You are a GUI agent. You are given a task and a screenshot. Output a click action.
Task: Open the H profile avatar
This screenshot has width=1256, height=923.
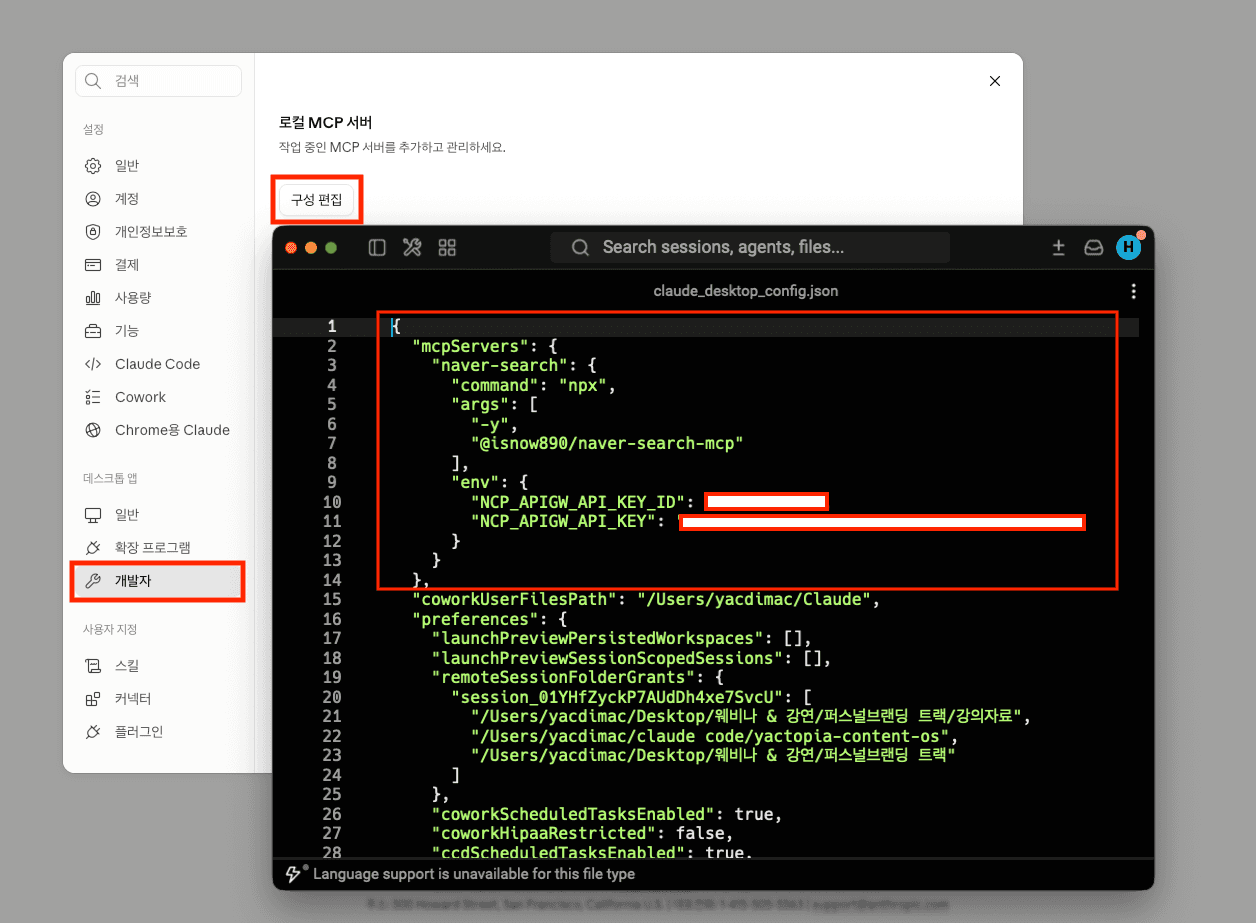1129,247
